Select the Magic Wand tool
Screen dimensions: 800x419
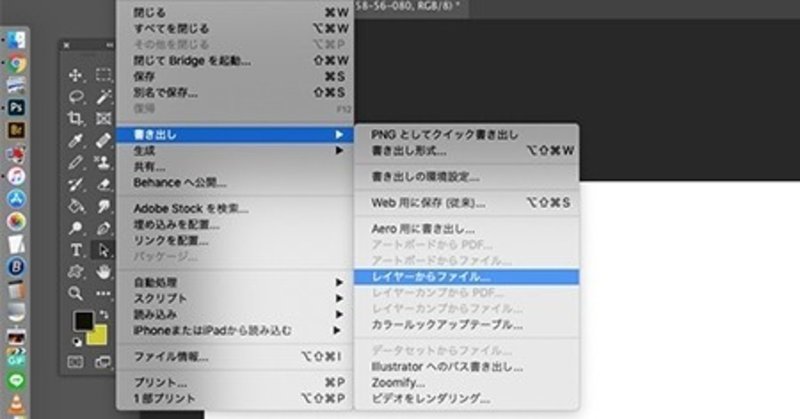click(x=104, y=96)
